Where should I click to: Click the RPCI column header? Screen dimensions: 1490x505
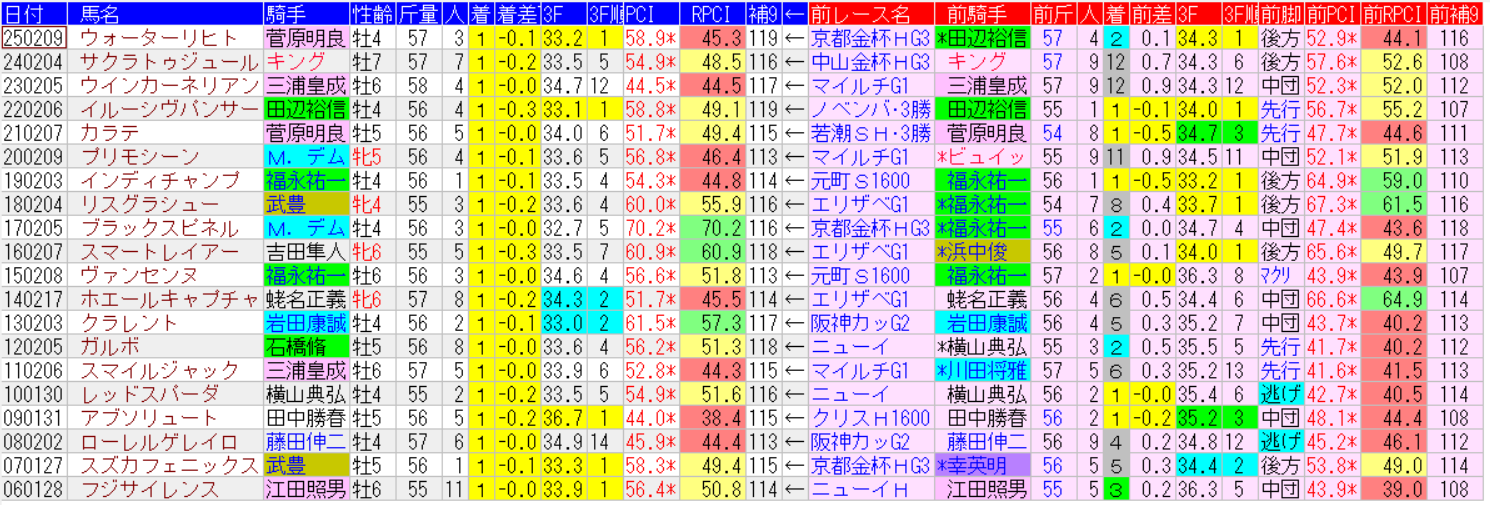coord(712,14)
